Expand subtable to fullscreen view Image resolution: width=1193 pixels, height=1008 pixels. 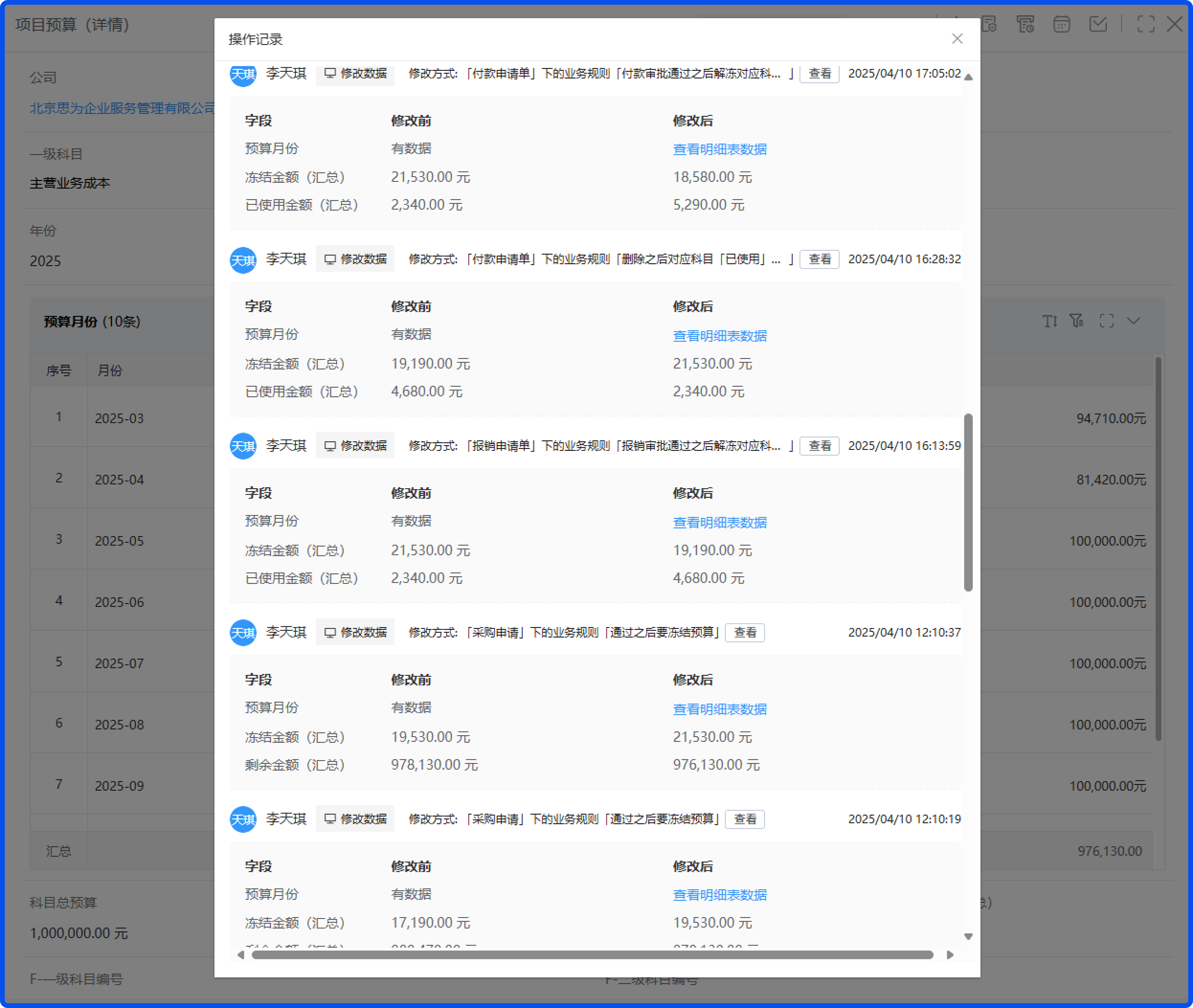1107,321
